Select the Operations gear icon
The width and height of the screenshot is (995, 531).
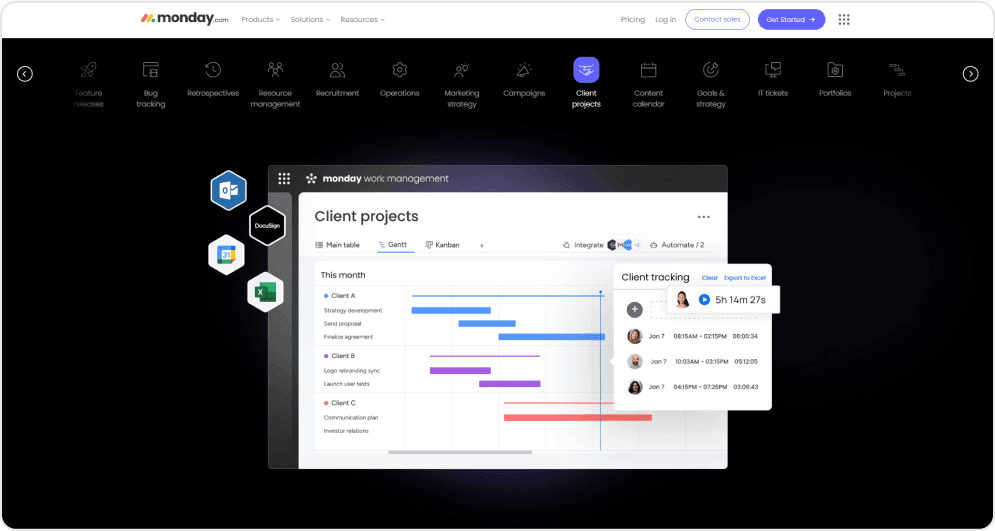pyautogui.click(x=399, y=70)
